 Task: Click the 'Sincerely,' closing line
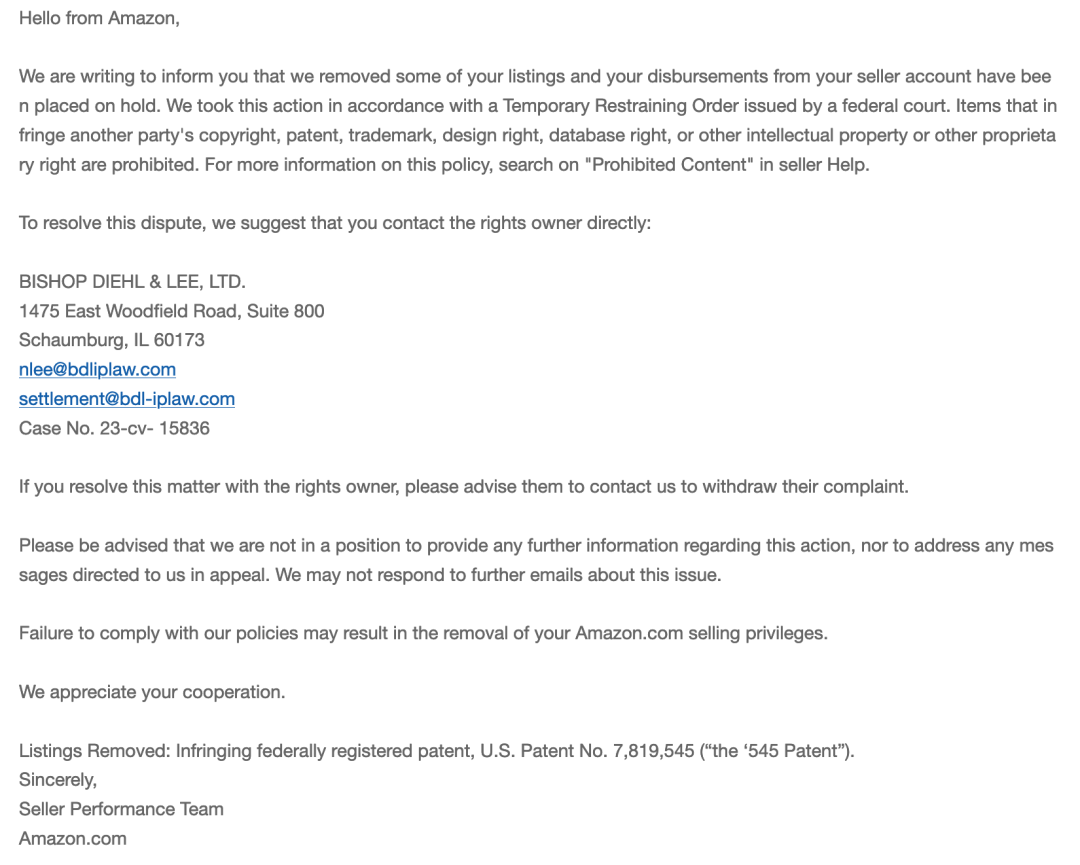pos(58,780)
